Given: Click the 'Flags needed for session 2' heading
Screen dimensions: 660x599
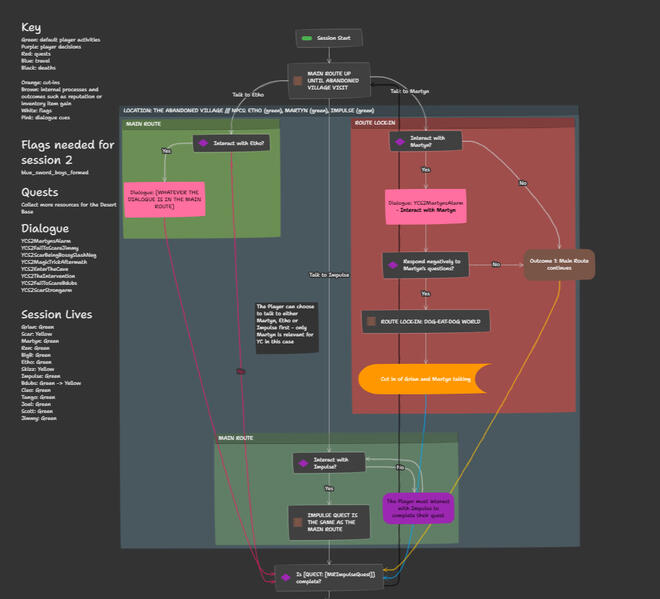Looking at the screenshot, I should click(68, 152).
